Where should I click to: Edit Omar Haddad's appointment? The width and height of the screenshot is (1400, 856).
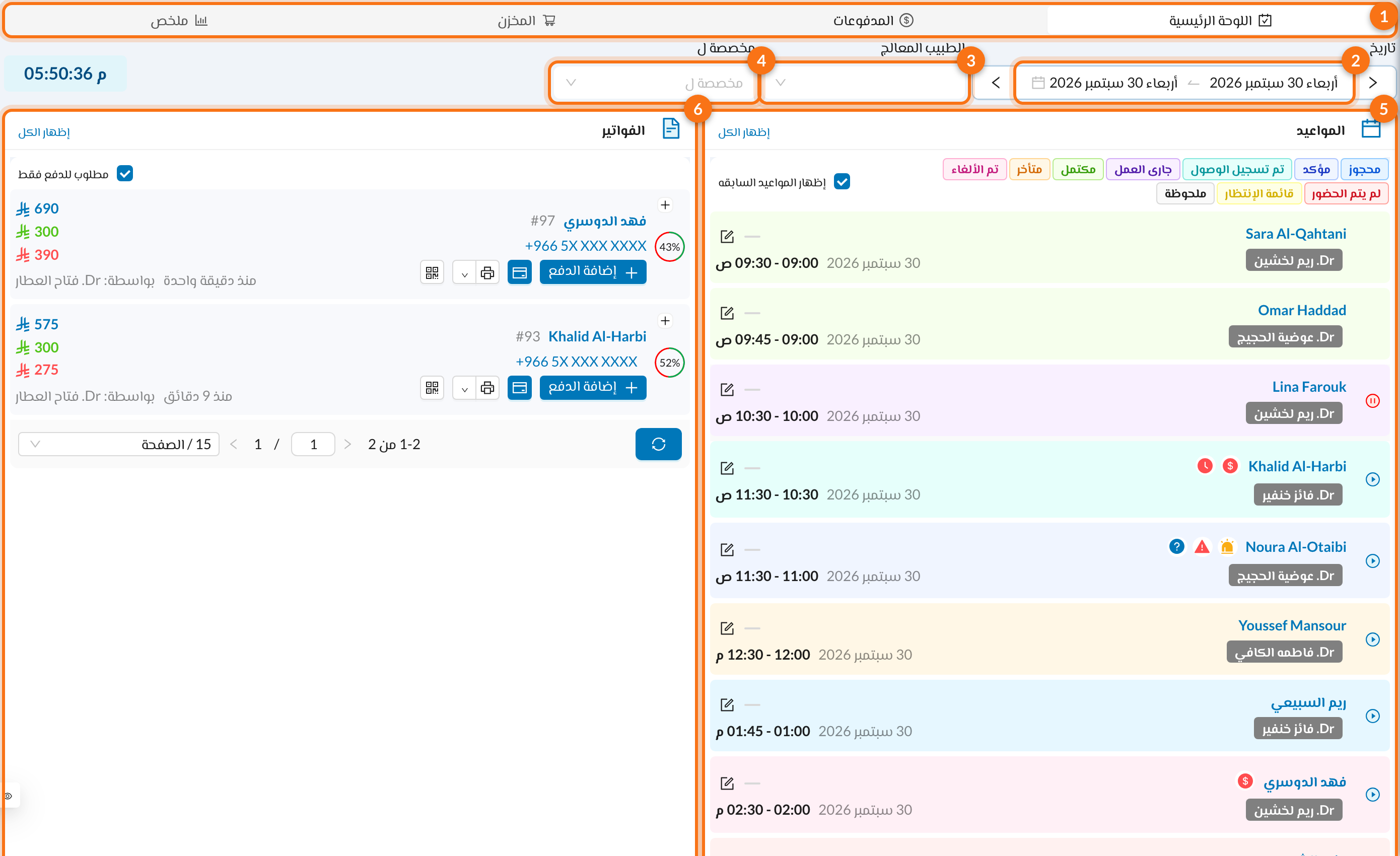click(x=727, y=313)
